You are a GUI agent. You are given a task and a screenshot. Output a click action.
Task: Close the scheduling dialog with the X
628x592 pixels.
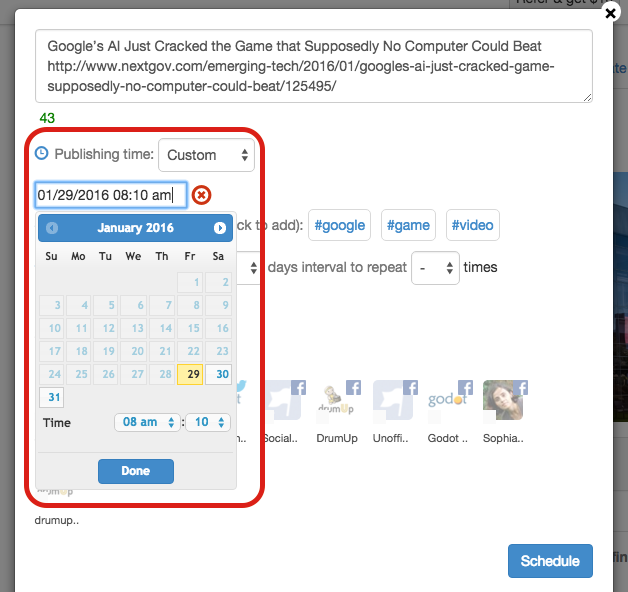pos(610,14)
